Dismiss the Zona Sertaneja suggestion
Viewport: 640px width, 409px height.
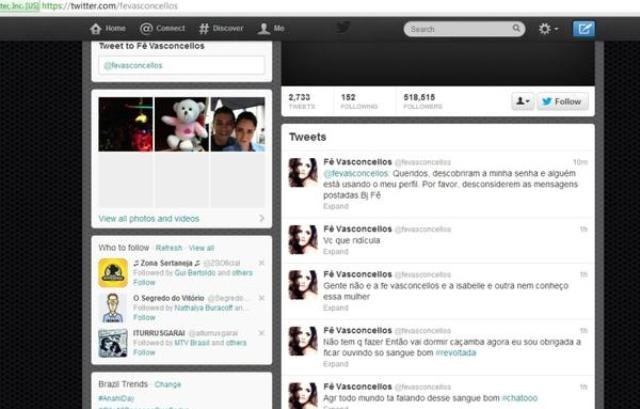click(x=262, y=263)
